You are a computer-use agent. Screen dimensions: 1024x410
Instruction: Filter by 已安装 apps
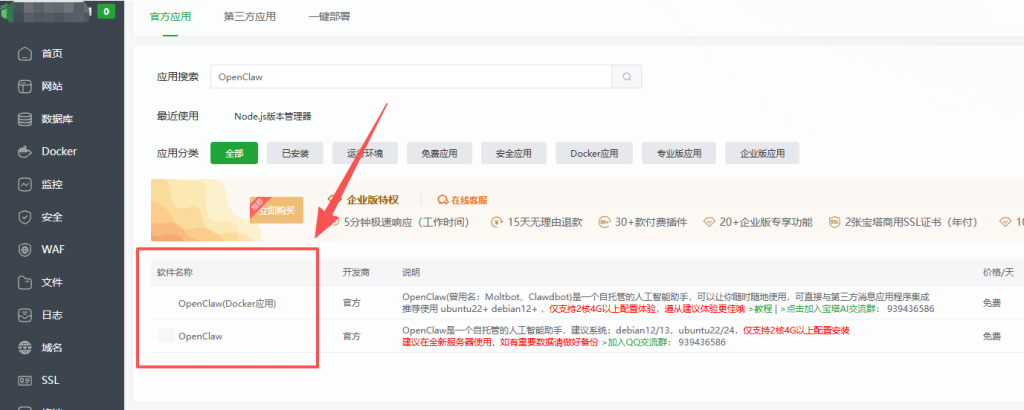(x=295, y=153)
